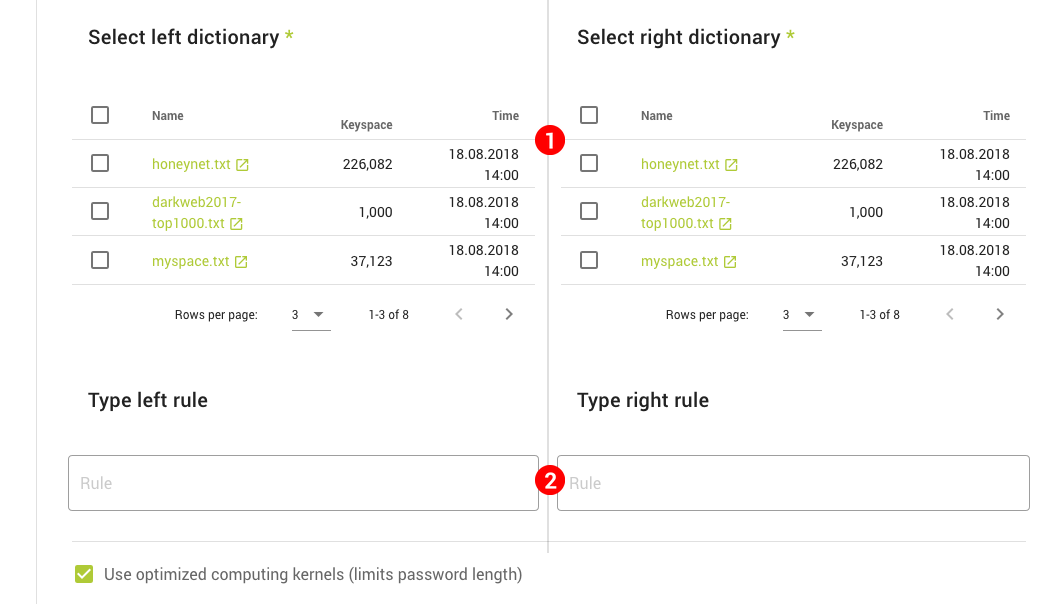
Task: Open external link icon beside left darkweb2017-top1000.txt
Action: coord(236,224)
